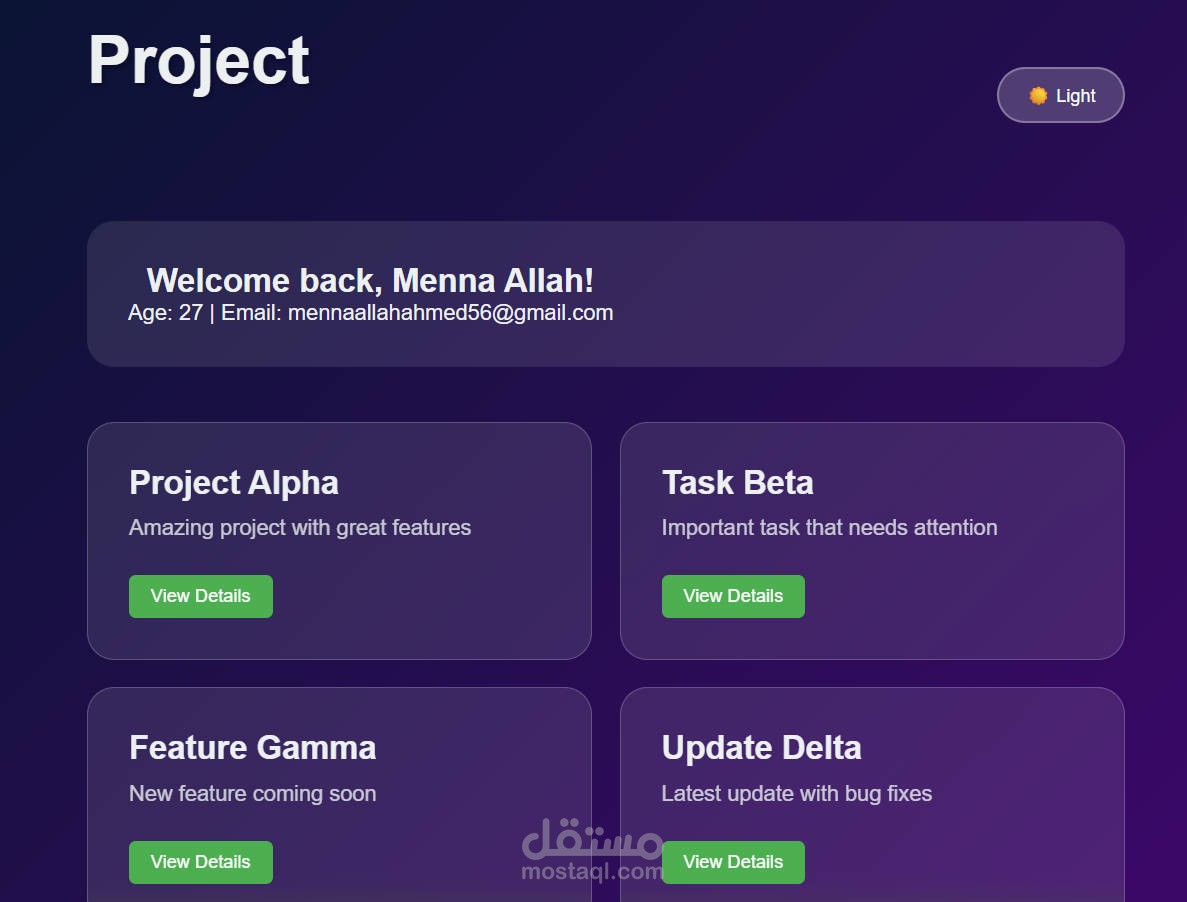Select the Project Alpha card heading
1187x902 pixels.
234,483
